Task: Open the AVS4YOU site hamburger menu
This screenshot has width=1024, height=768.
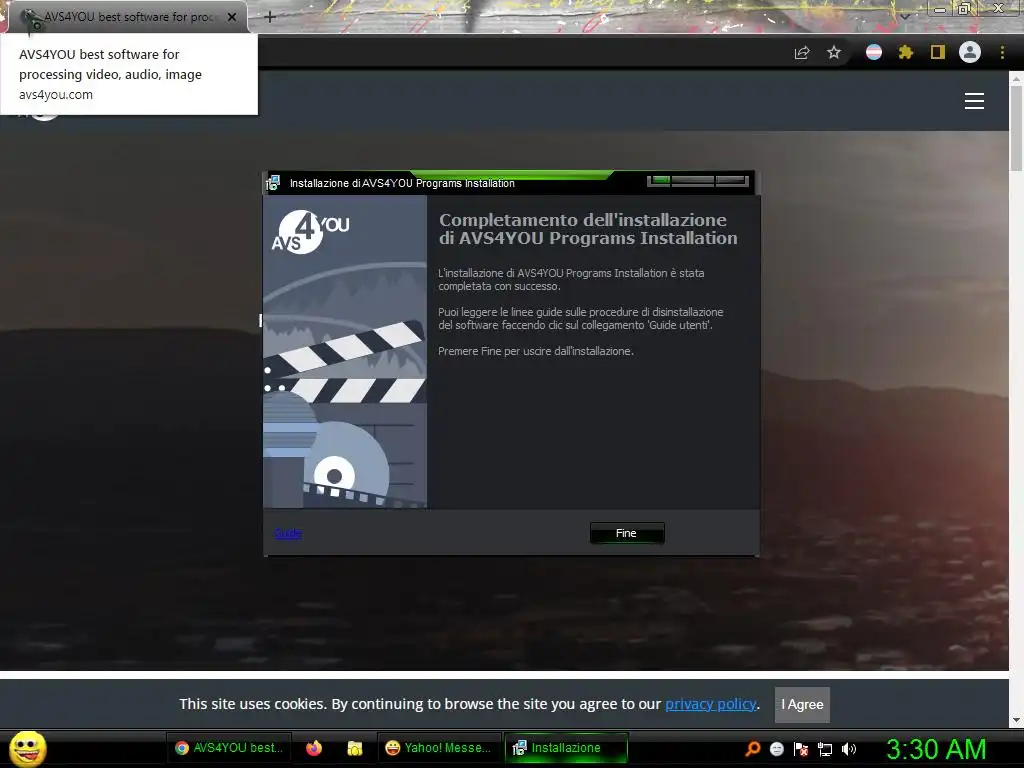Action: (974, 101)
